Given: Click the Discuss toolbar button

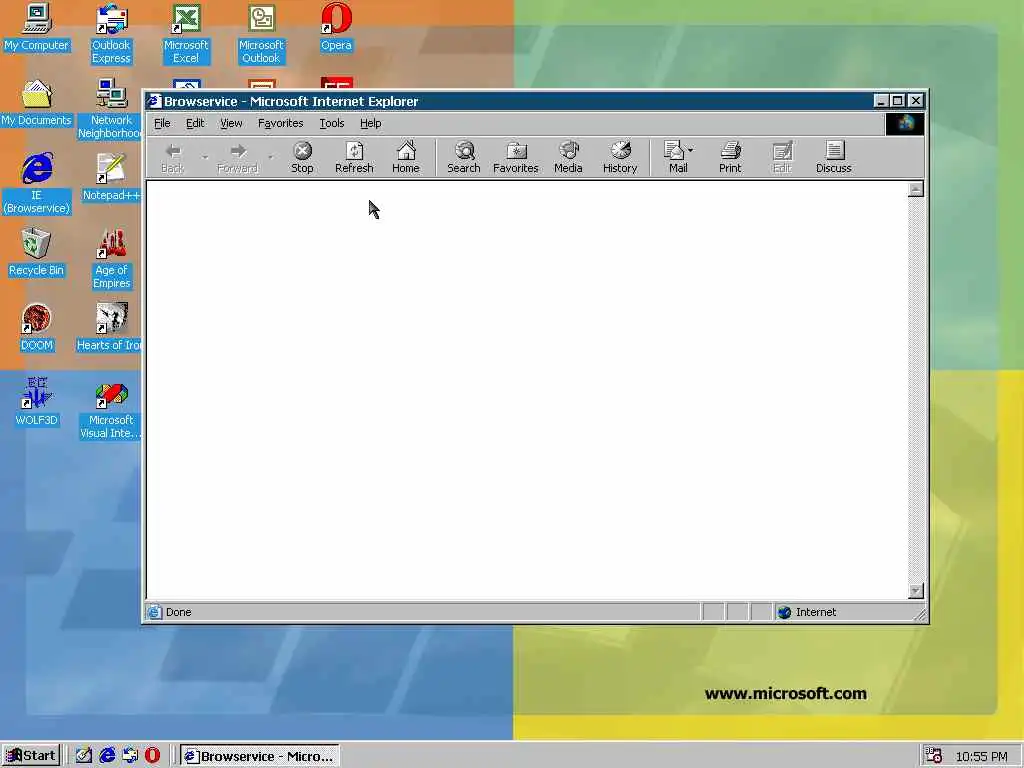Looking at the screenshot, I should tap(834, 157).
